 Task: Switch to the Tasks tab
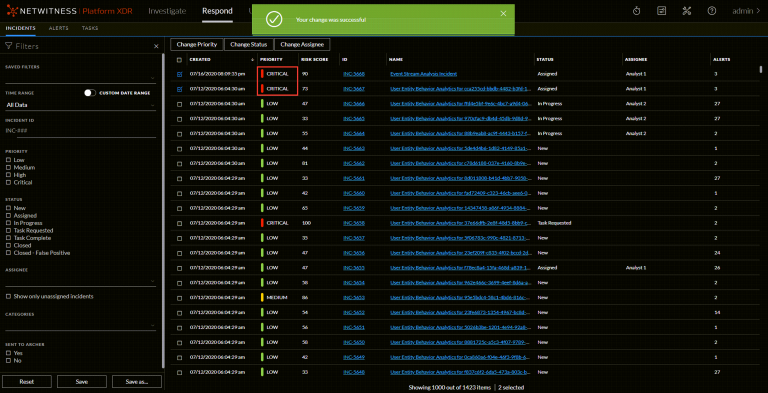pos(90,28)
